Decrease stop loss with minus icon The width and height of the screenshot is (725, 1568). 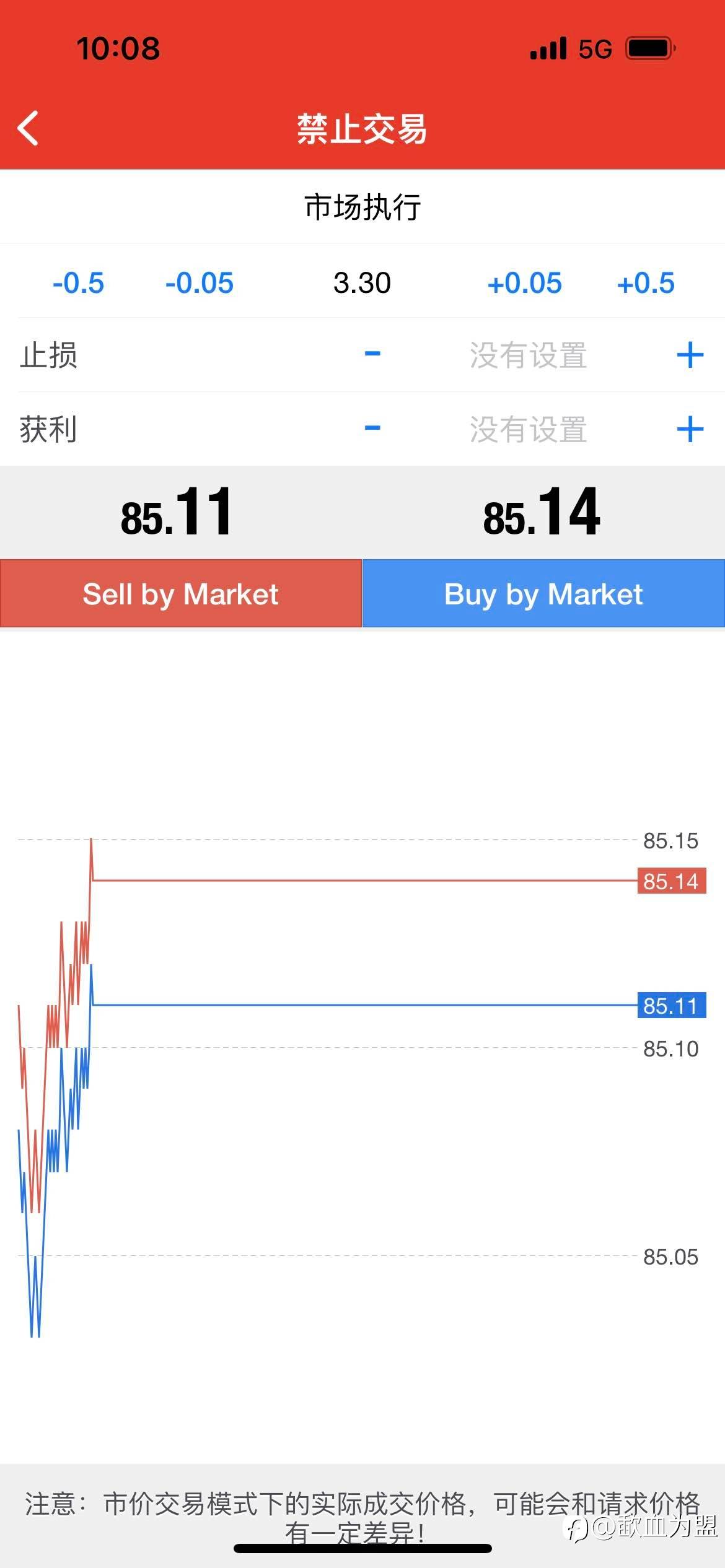click(x=372, y=354)
